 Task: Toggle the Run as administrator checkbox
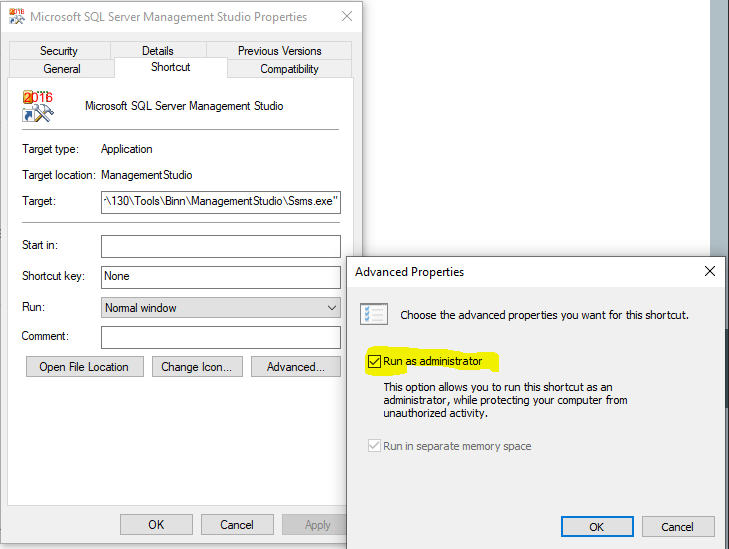tap(374, 361)
